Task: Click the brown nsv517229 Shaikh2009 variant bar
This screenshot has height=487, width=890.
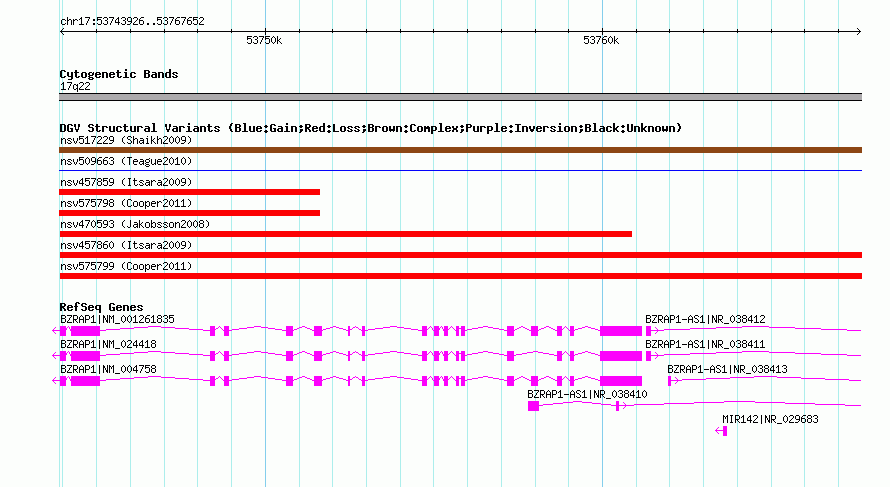Action: pos(460,150)
